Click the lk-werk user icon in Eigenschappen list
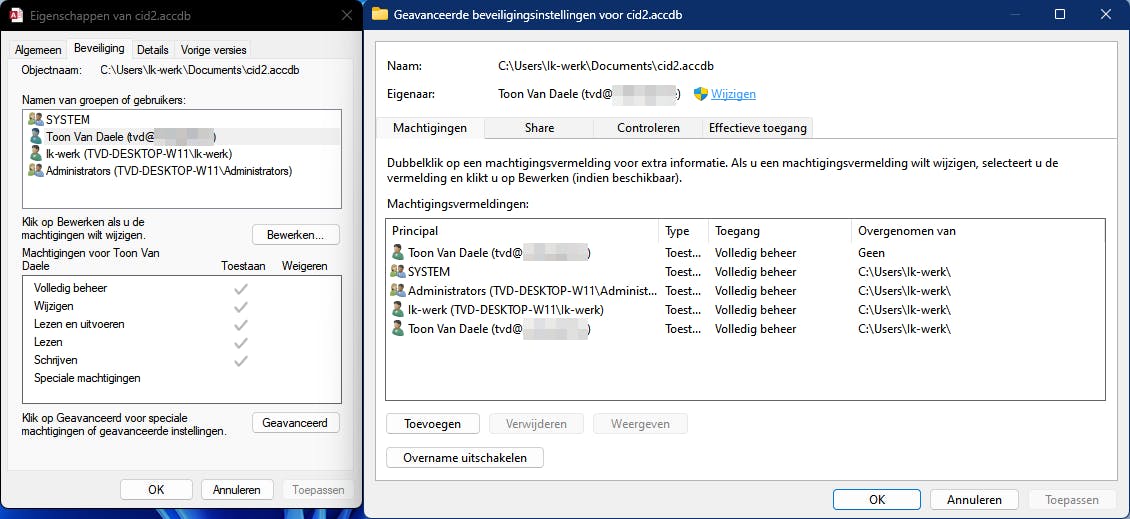The width and height of the screenshot is (1130, 519). (x=35, y=154)
